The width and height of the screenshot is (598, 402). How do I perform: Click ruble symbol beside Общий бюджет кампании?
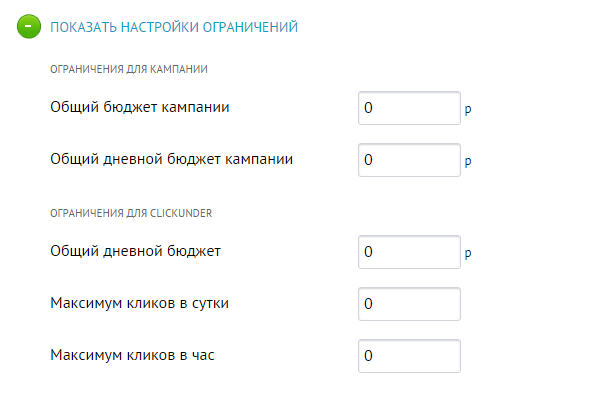468,109
